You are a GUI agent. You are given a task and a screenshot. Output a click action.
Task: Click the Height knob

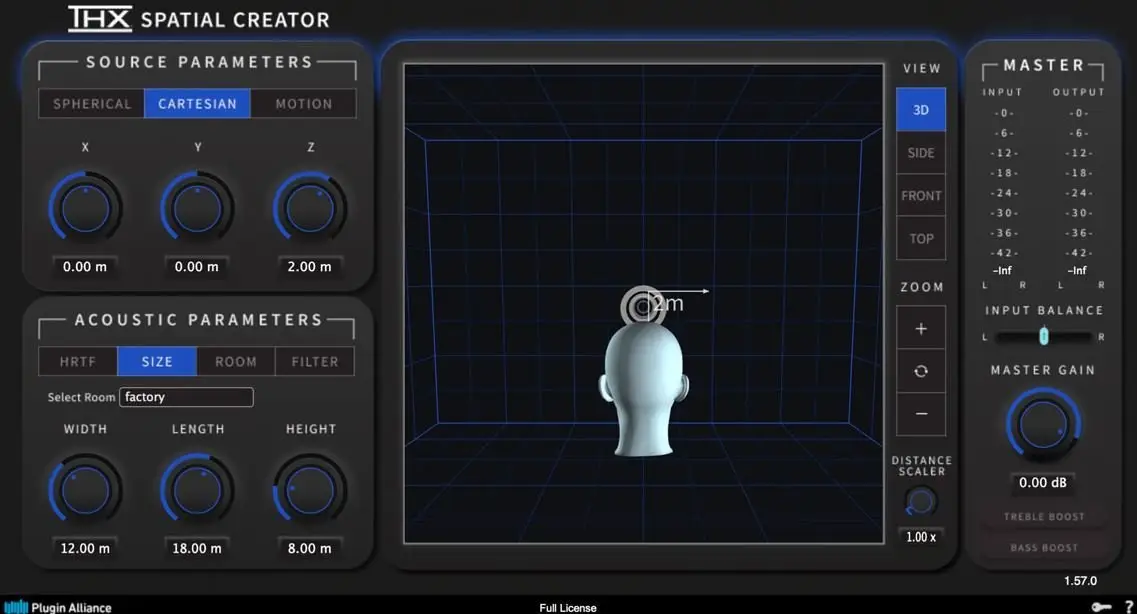[310, 490]
